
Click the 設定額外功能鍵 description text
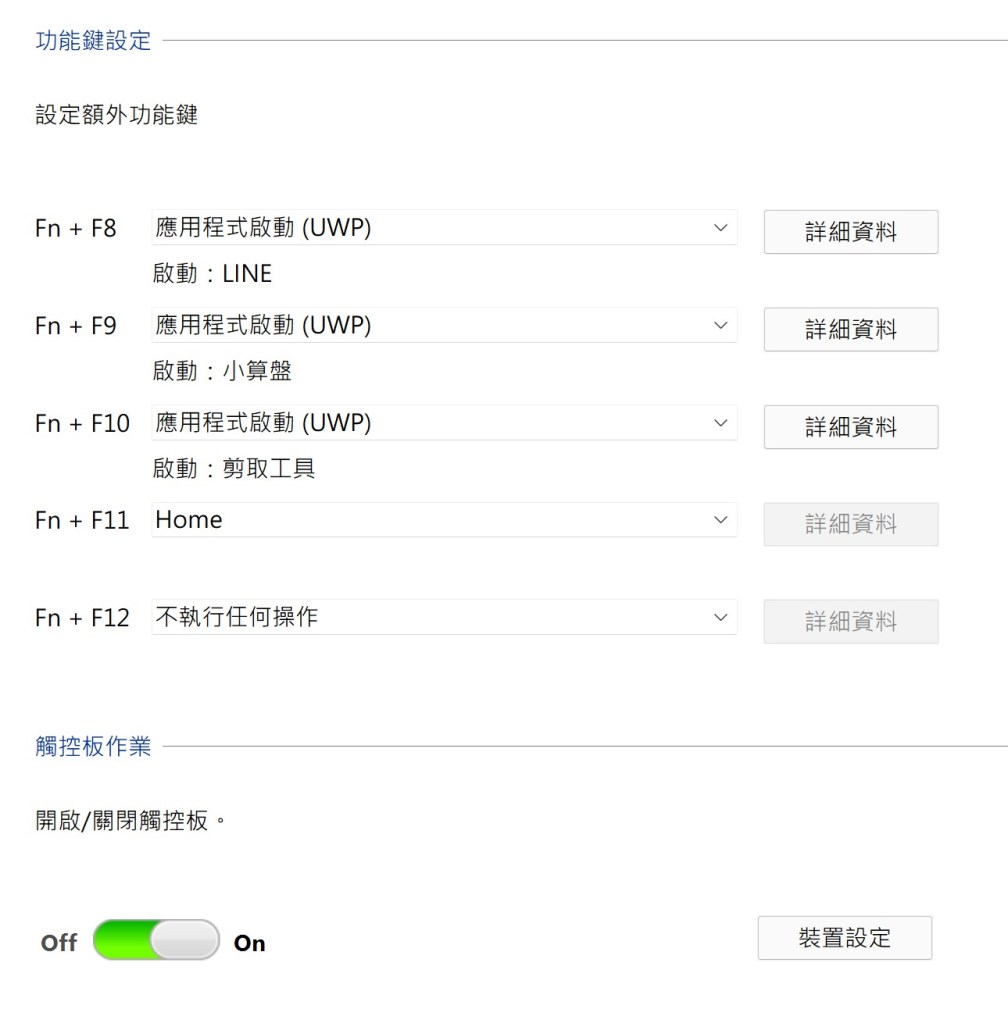click(117, 115)
